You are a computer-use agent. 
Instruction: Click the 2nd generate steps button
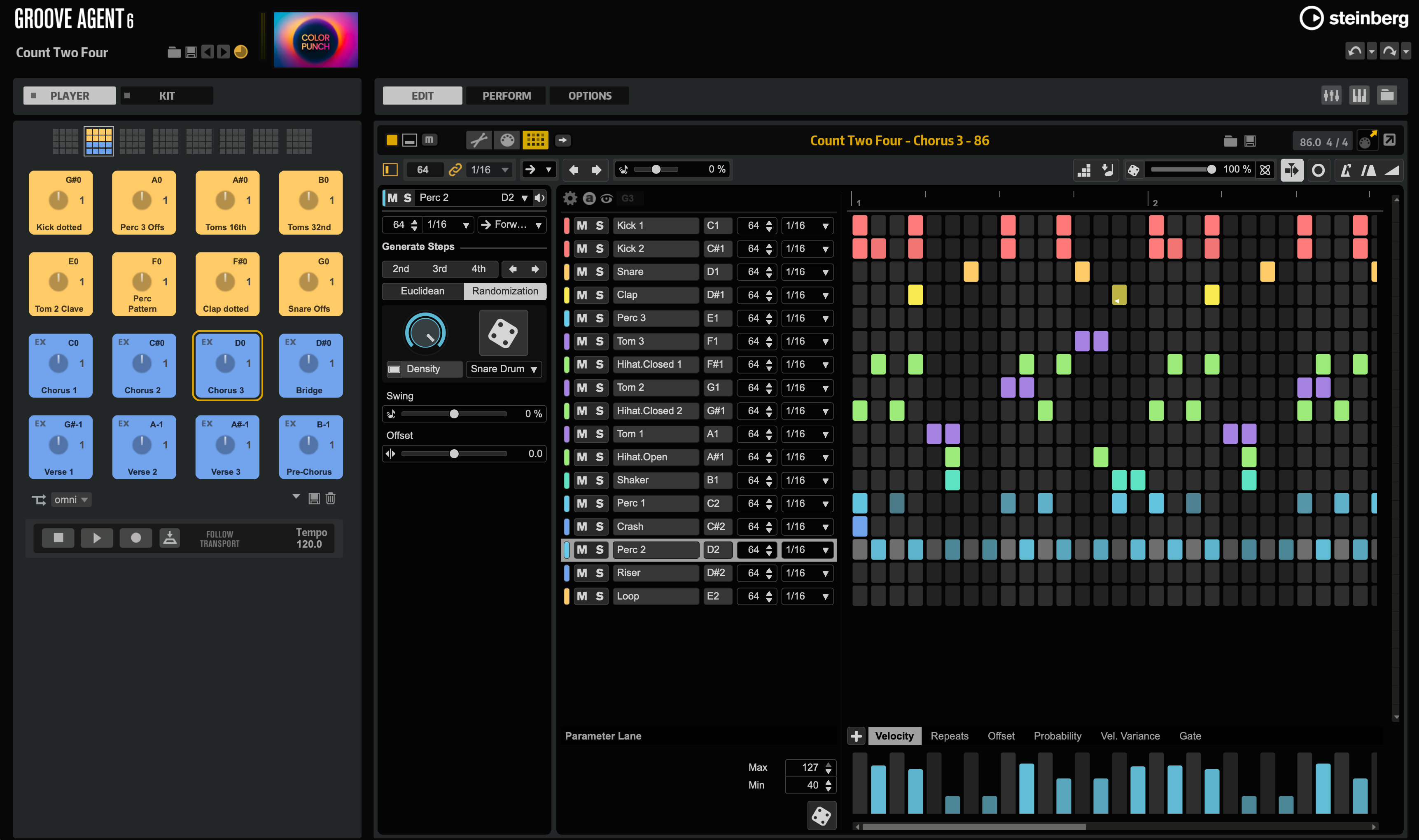coord(401,269)
